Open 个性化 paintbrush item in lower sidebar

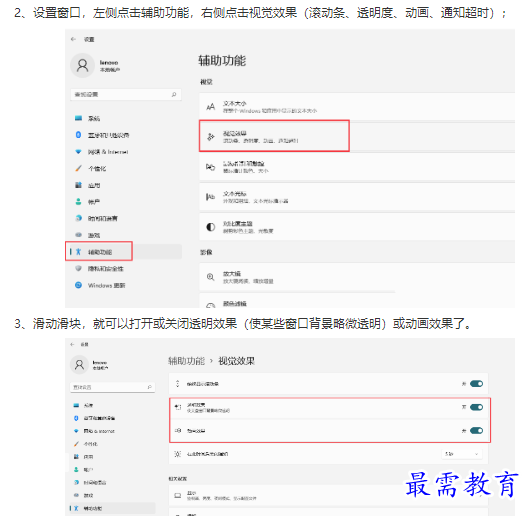(x=112, y=444)
